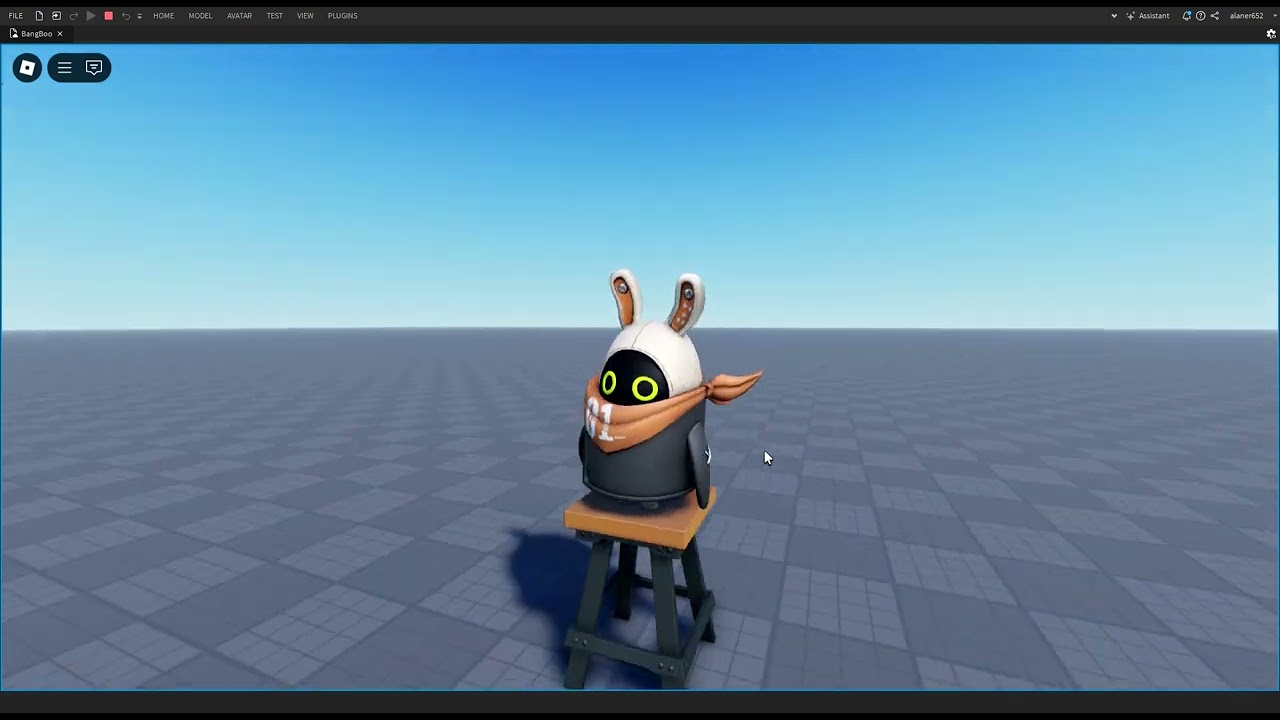Click the Share icon

pyautogui.click(x=1214, y=16)
